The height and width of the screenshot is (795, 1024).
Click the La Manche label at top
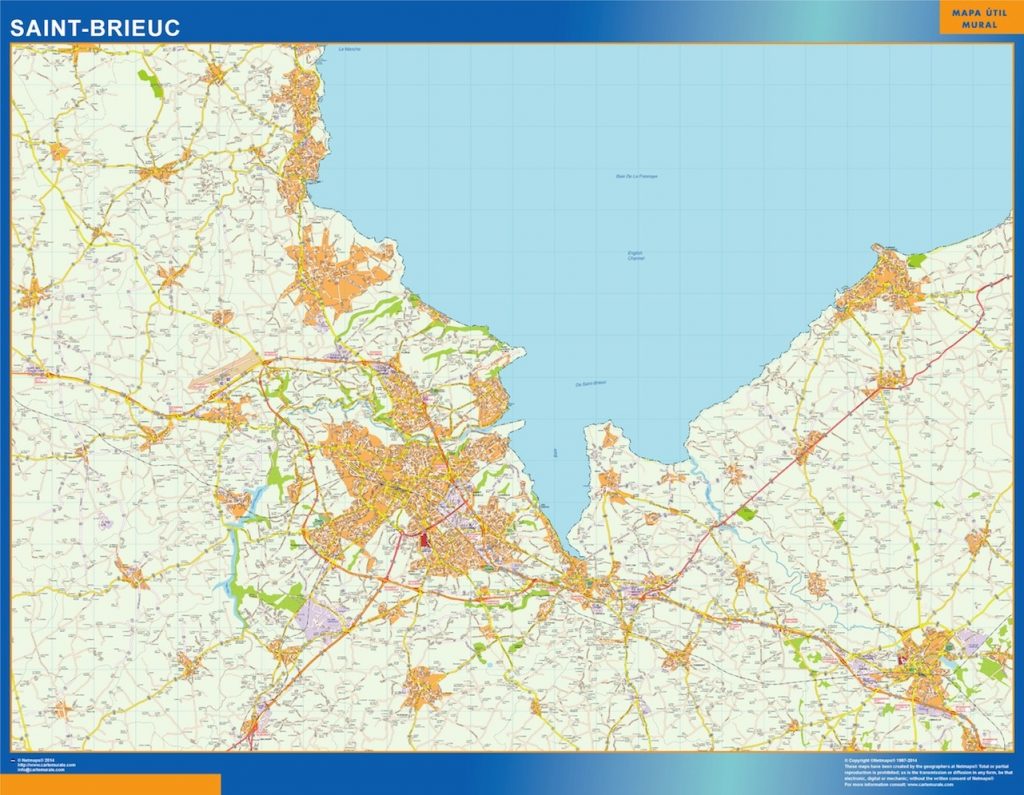tap(348, 49)
